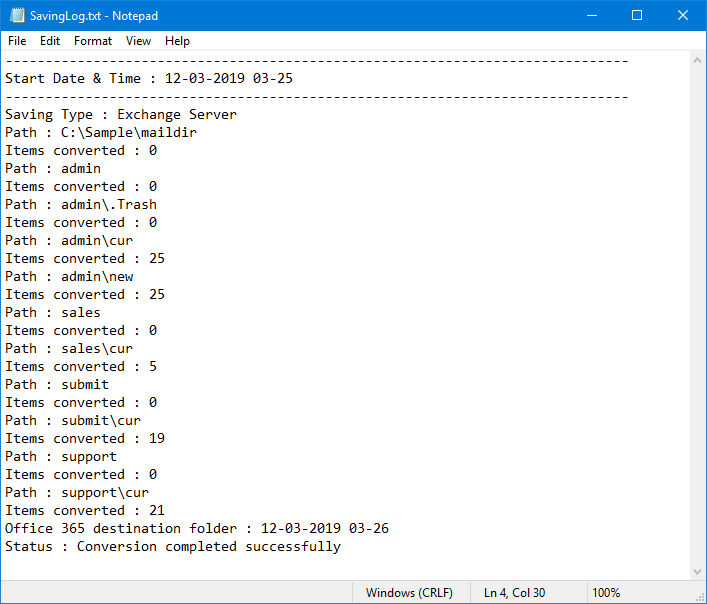Open the Edit menu

(50, 41)
